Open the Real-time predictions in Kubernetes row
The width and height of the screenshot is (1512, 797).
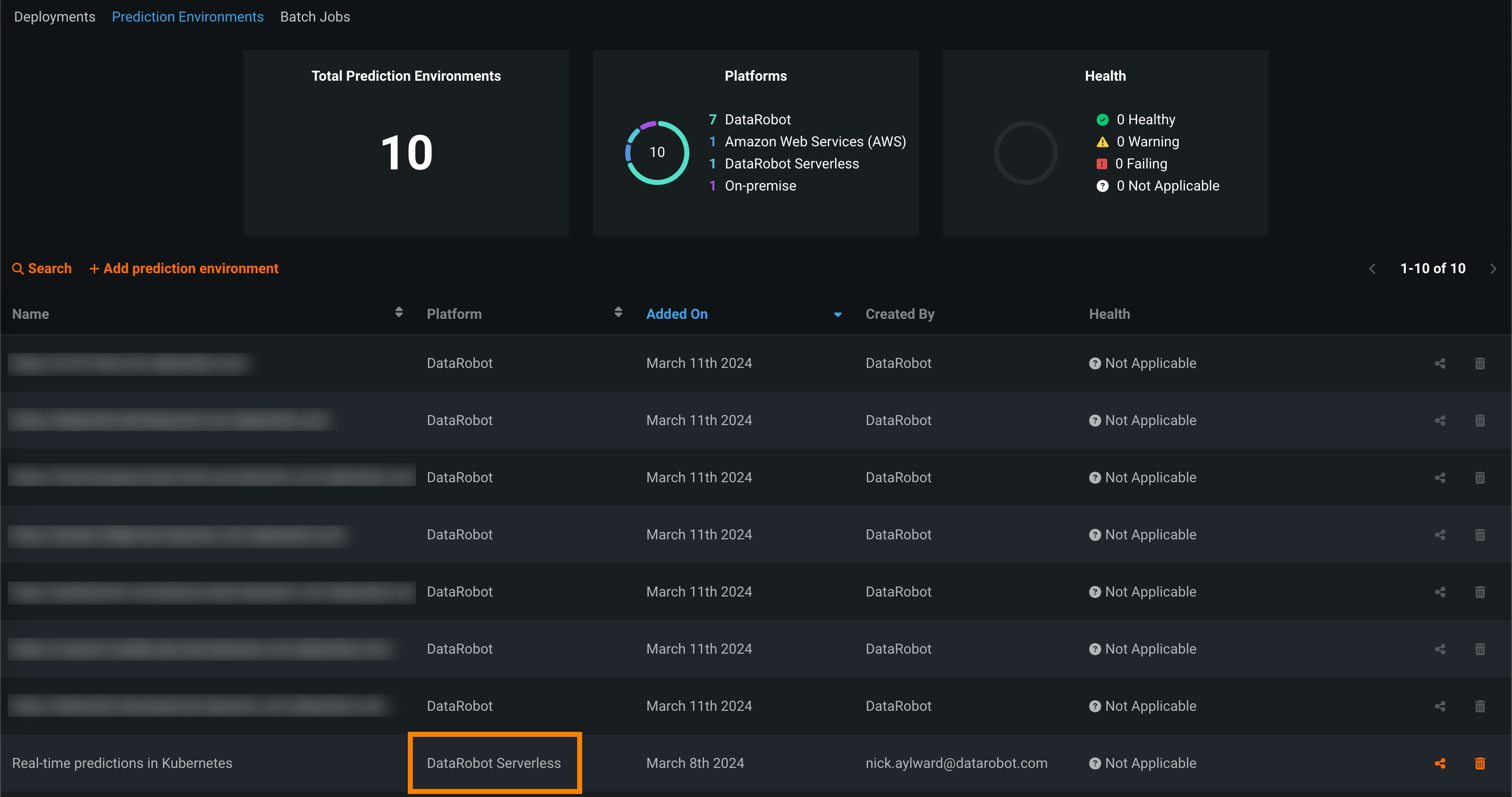[122, 763]
